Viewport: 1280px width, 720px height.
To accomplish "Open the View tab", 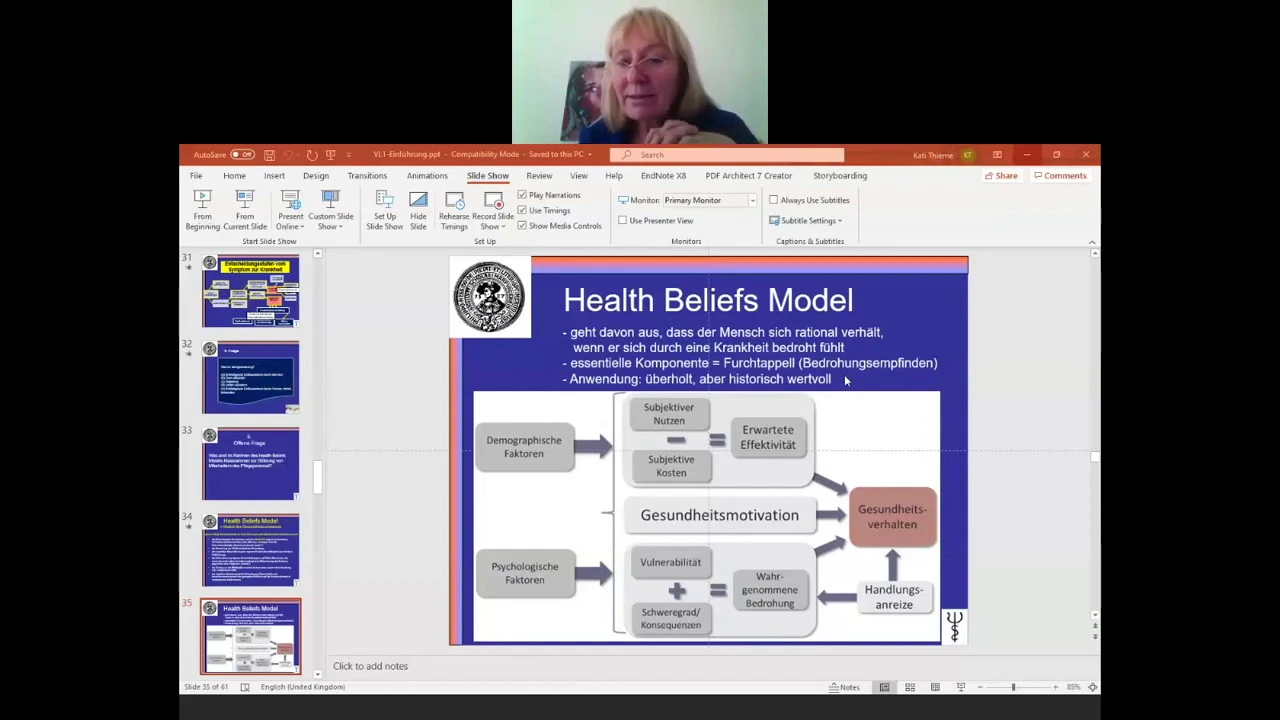I will (578, 176).
